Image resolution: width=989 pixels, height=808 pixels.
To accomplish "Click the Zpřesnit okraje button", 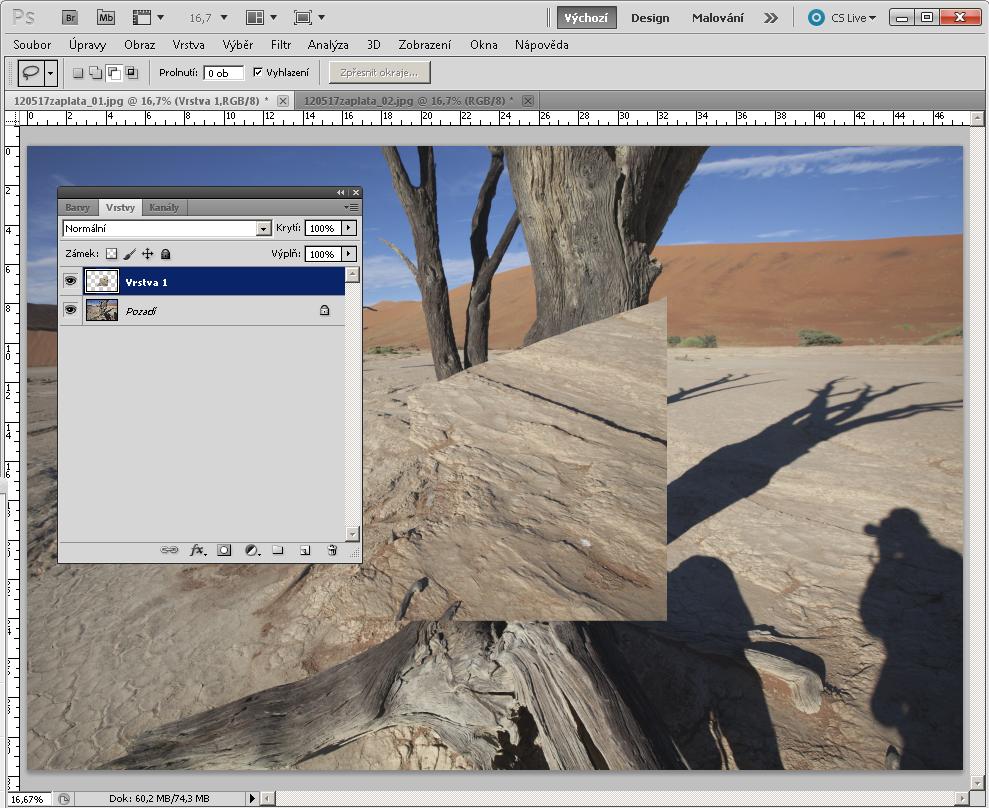I will pos(379,72).
